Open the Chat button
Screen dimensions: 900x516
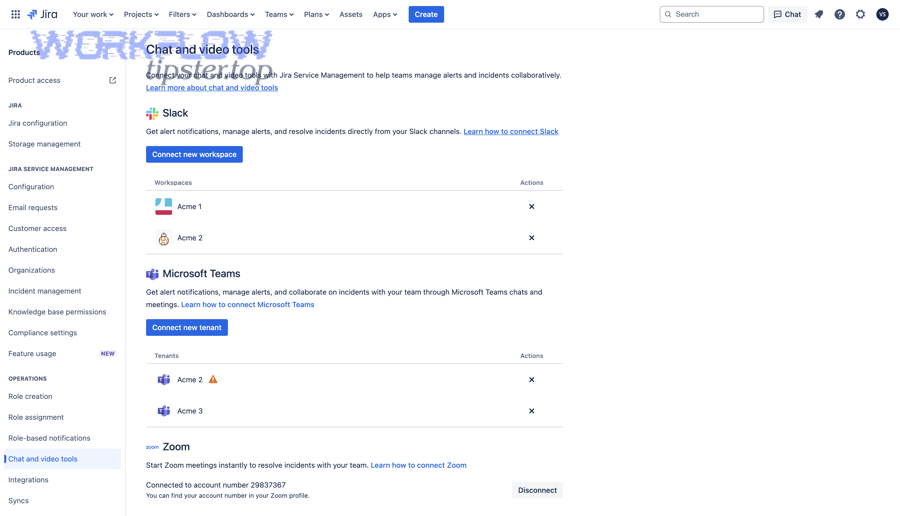pos(788,14)
